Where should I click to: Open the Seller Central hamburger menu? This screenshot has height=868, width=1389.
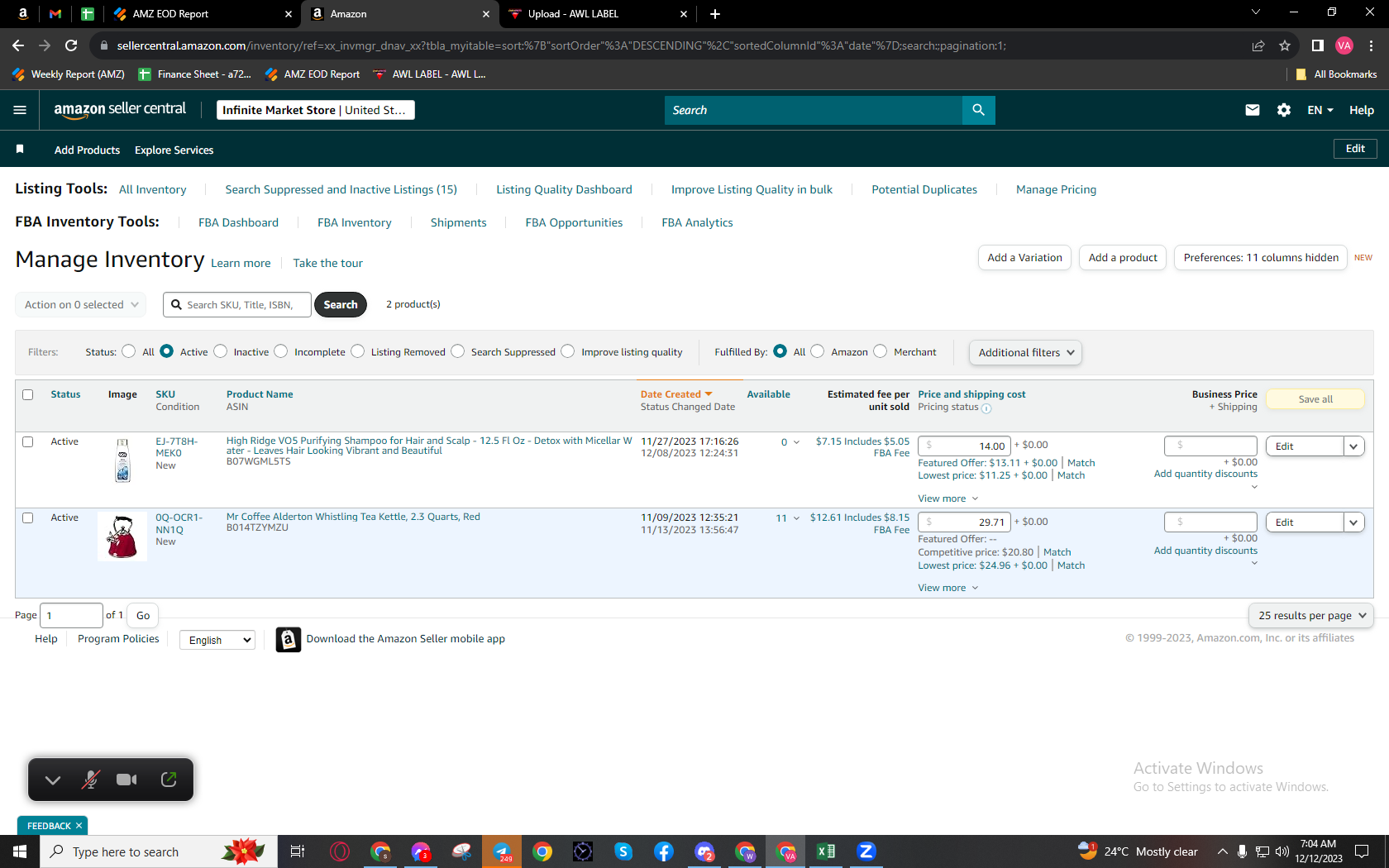click(20, 110)
